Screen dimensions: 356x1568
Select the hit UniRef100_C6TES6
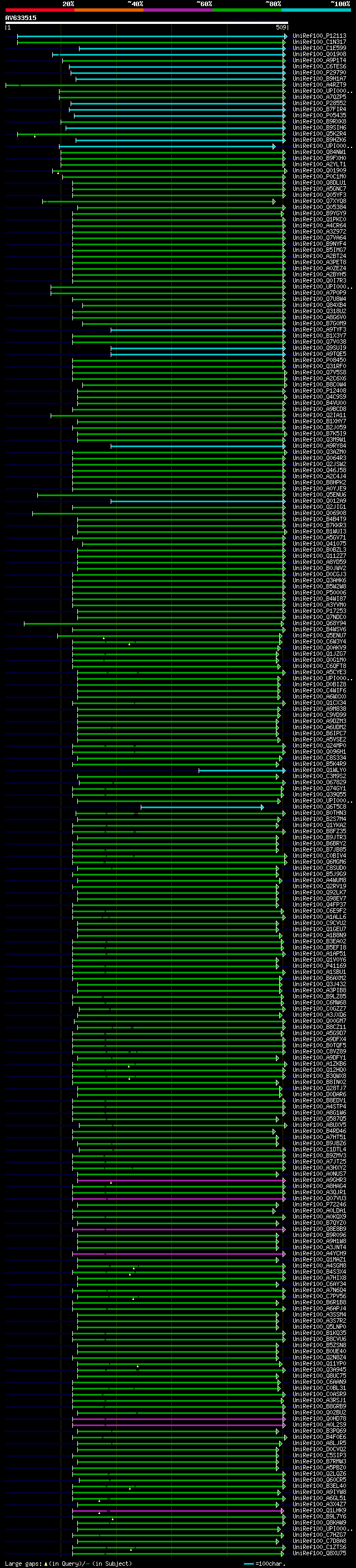click(319, 66)
